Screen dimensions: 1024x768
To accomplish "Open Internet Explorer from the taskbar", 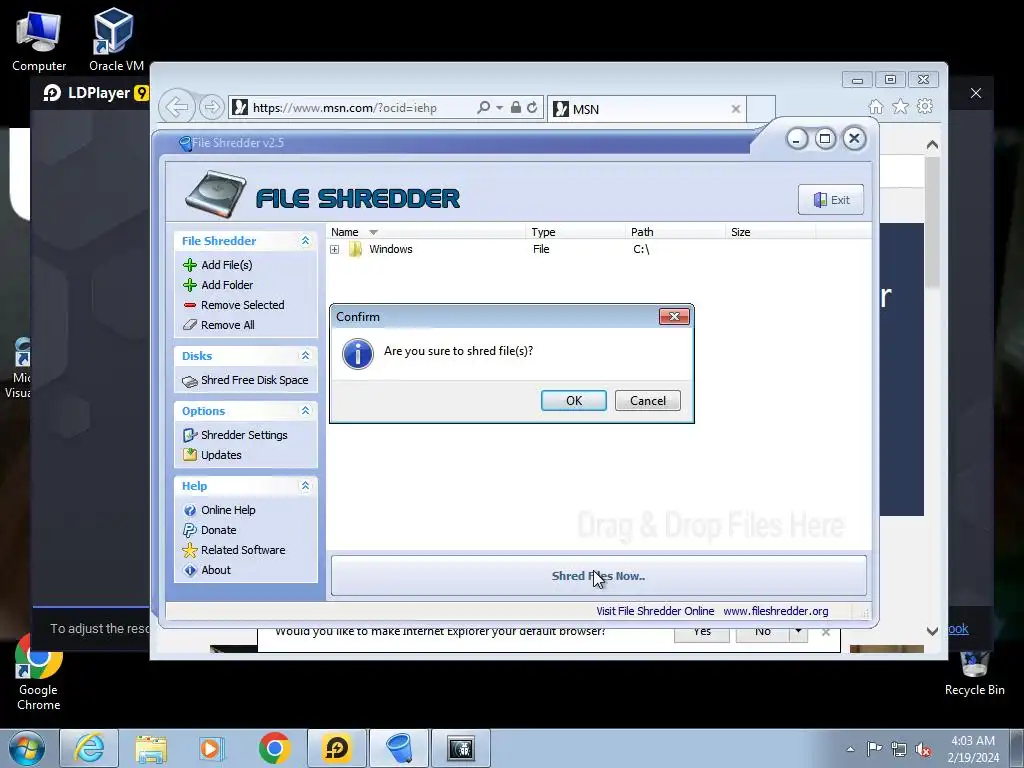I will click(89, 748).
